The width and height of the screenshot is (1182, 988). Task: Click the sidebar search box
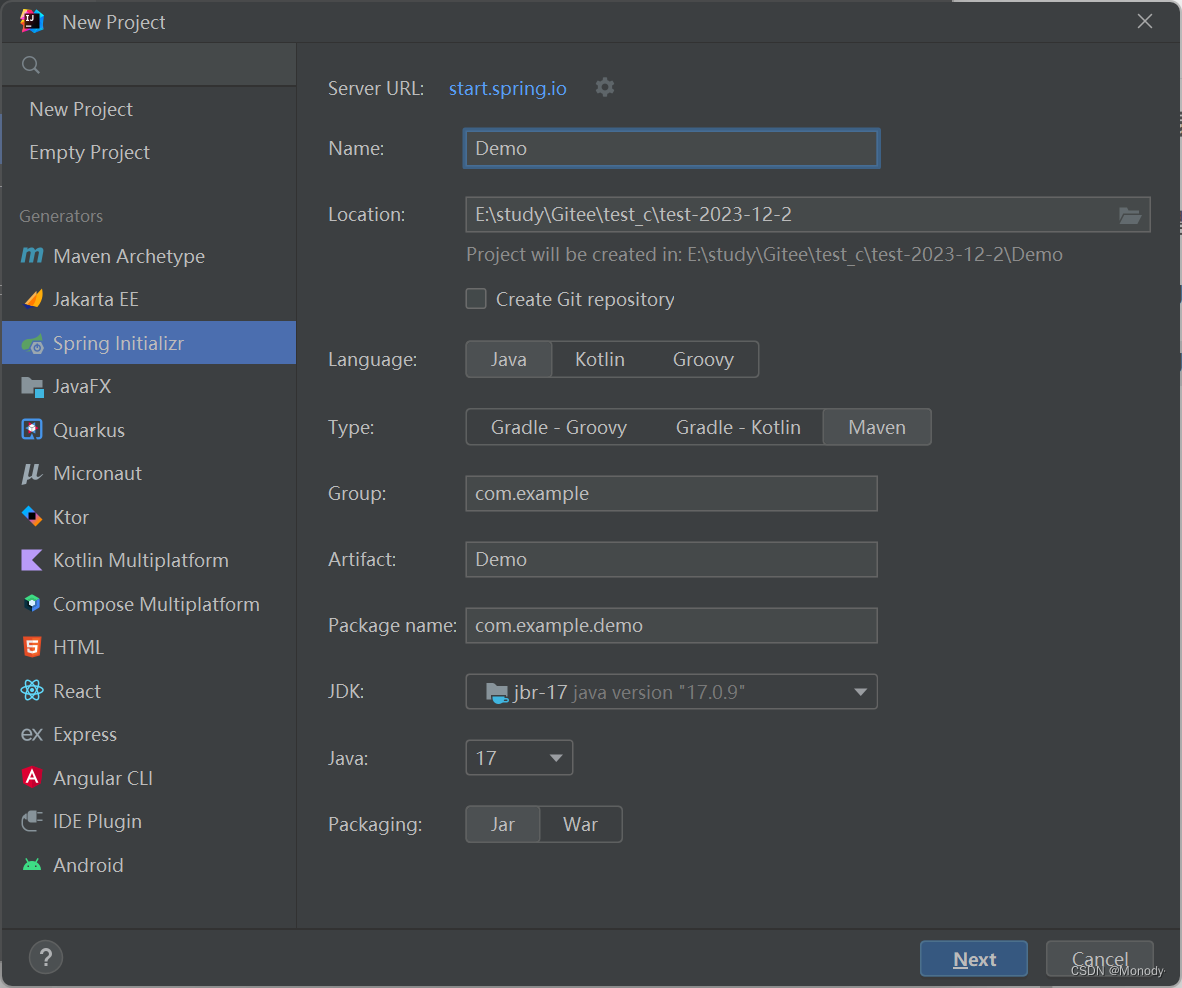(x=149, y=65)
